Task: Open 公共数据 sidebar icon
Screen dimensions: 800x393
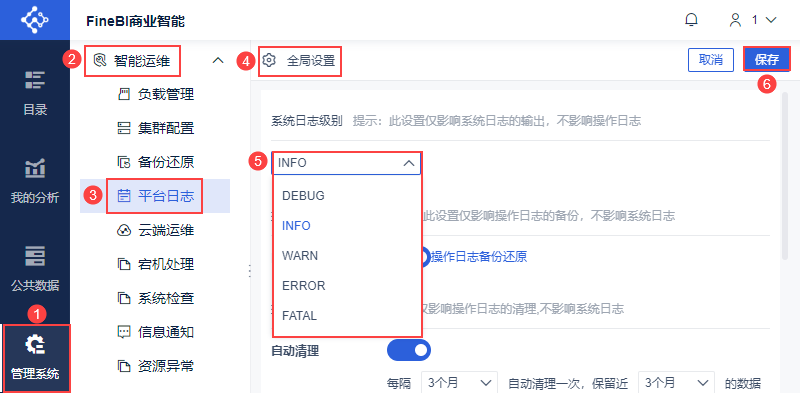Action: (35, 256)
